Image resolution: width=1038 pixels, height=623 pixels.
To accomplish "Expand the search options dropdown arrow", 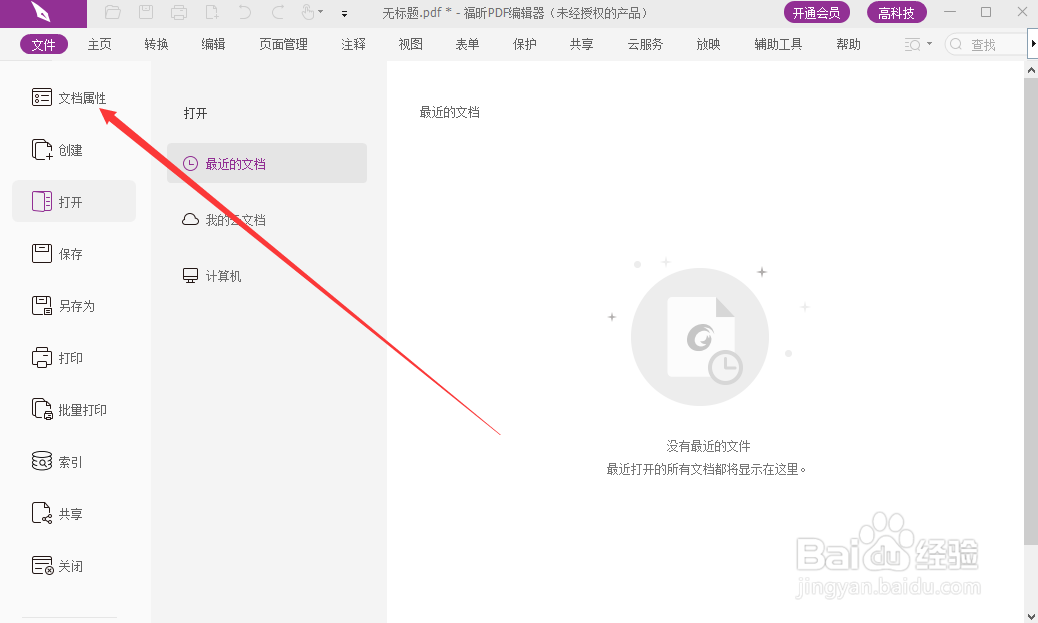I will coord(929,43).
